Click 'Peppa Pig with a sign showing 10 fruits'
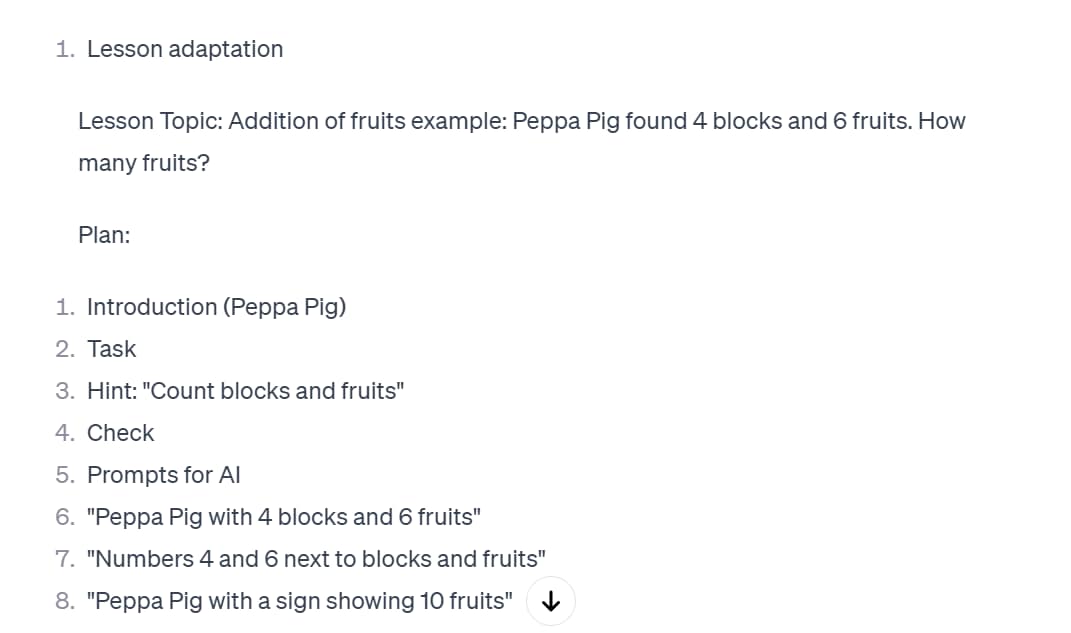 300,601
